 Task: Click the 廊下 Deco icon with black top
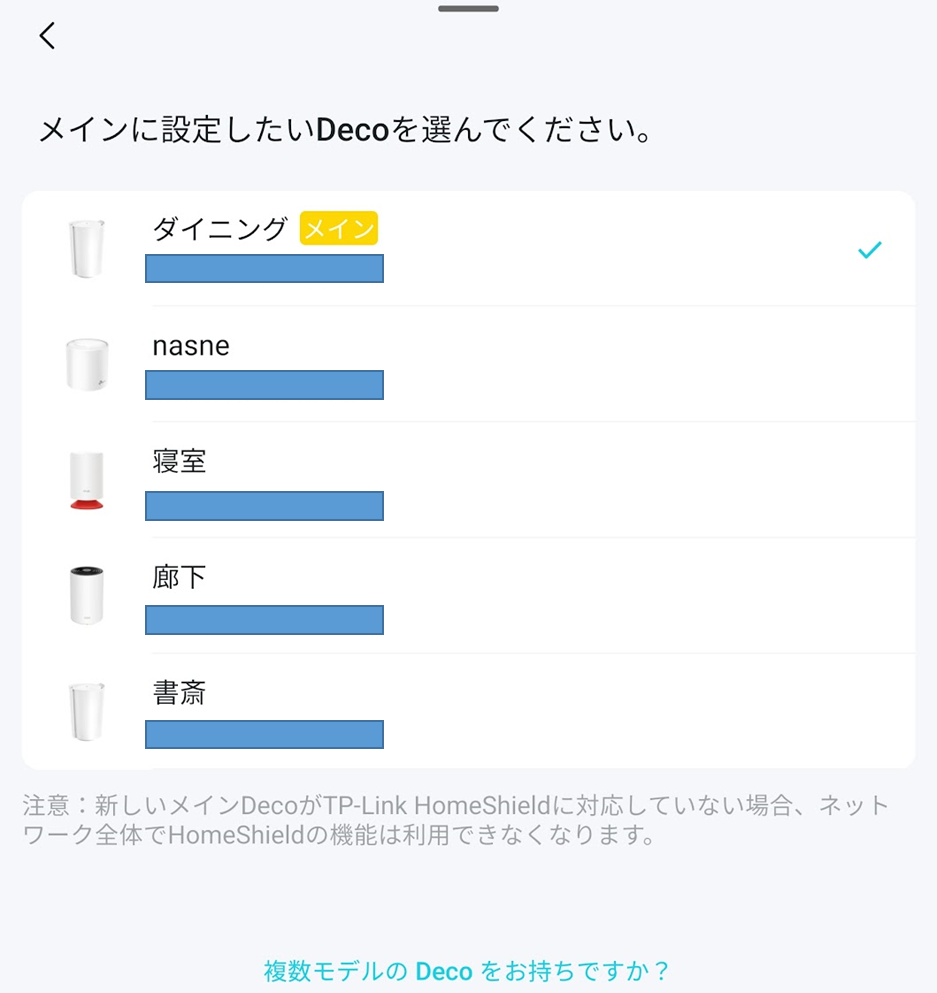86,596
